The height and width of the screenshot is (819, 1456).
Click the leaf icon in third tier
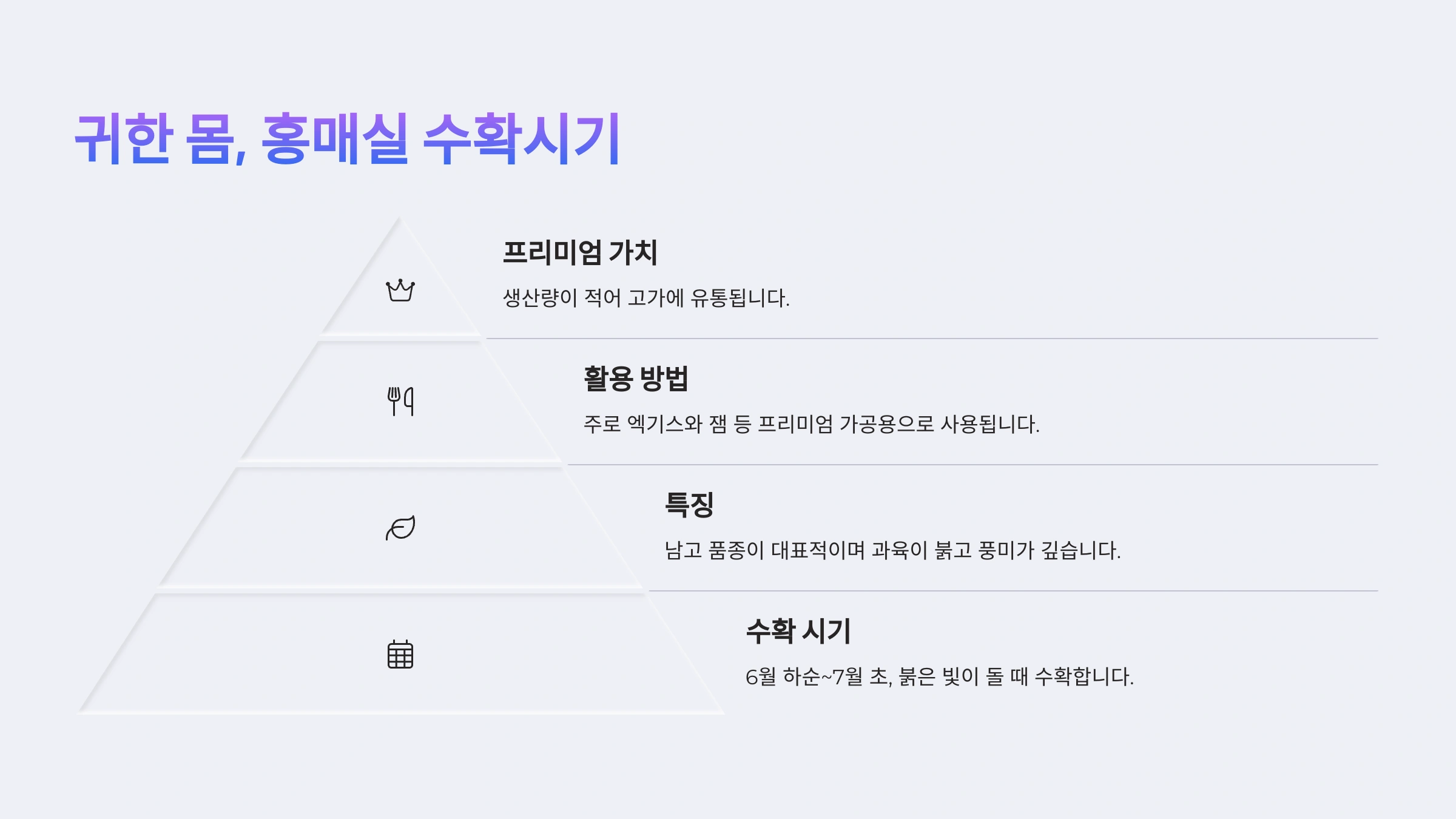point(400,528)
